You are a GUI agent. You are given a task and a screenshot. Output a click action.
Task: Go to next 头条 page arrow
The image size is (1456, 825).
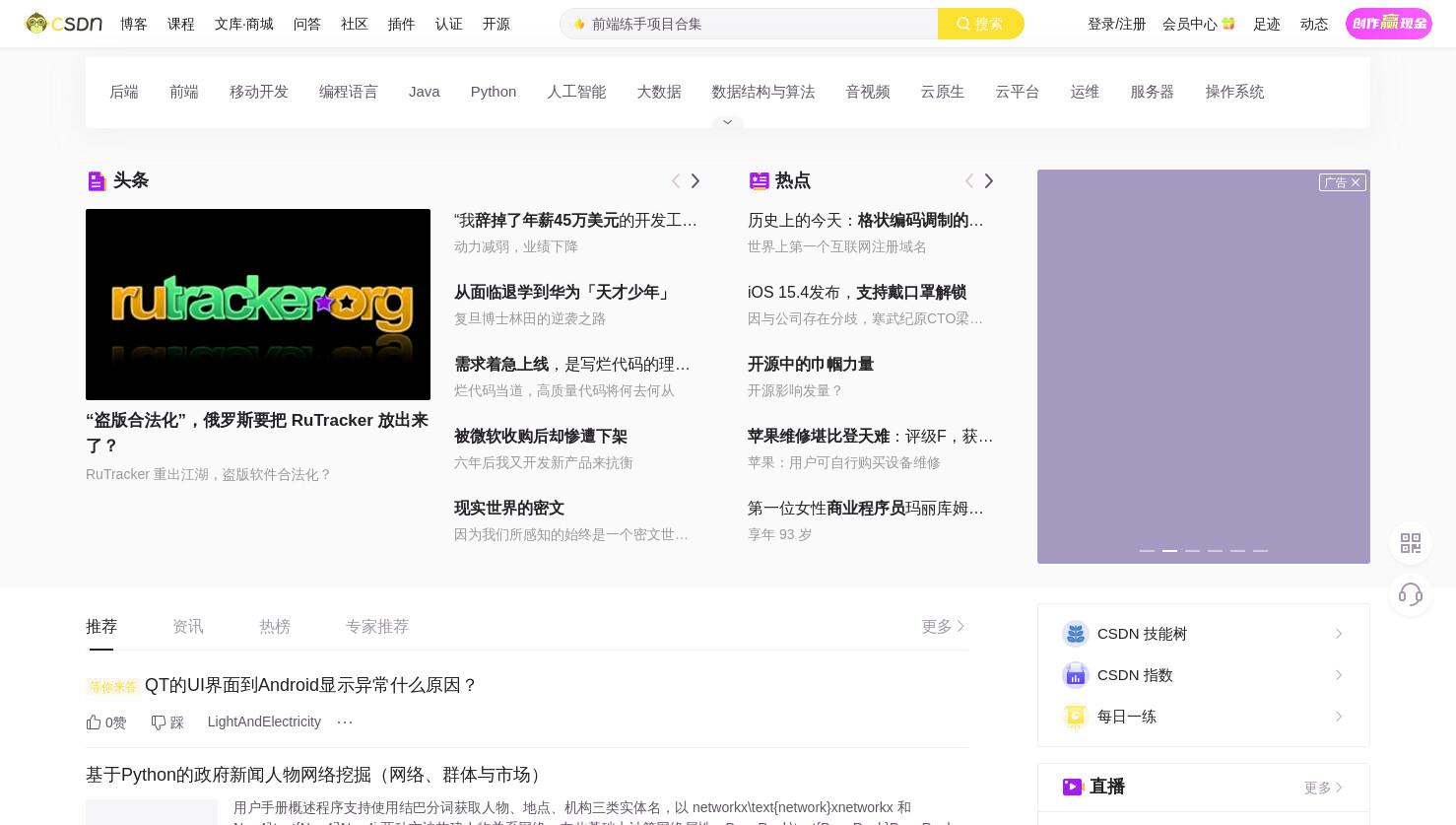point(695,180)
